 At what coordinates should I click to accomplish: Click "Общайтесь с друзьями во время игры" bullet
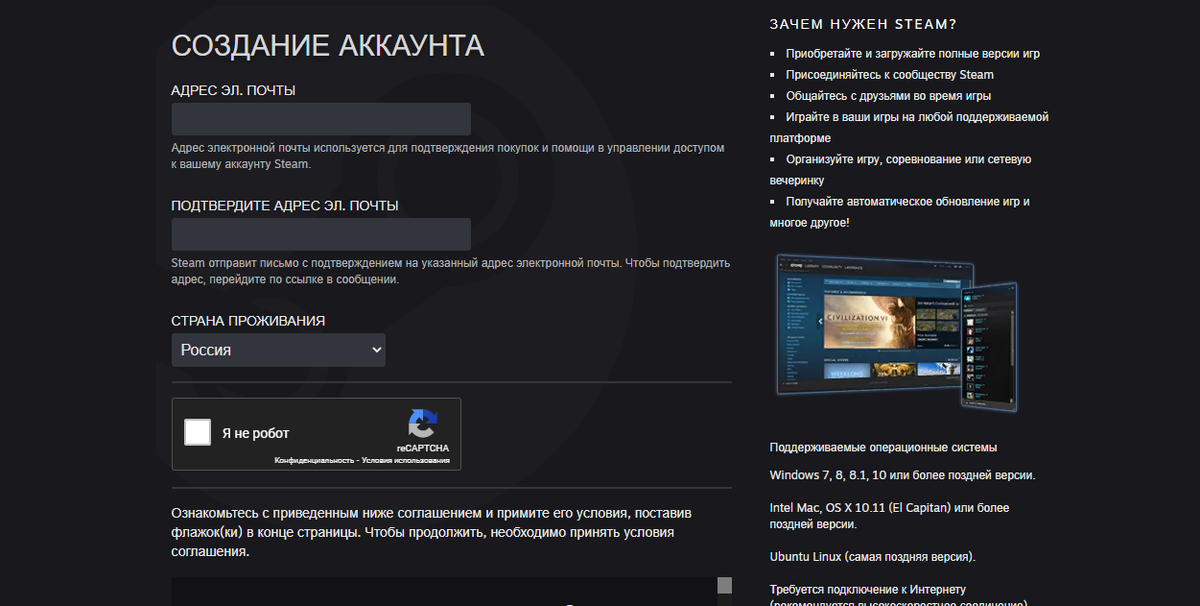coord(889,96)
